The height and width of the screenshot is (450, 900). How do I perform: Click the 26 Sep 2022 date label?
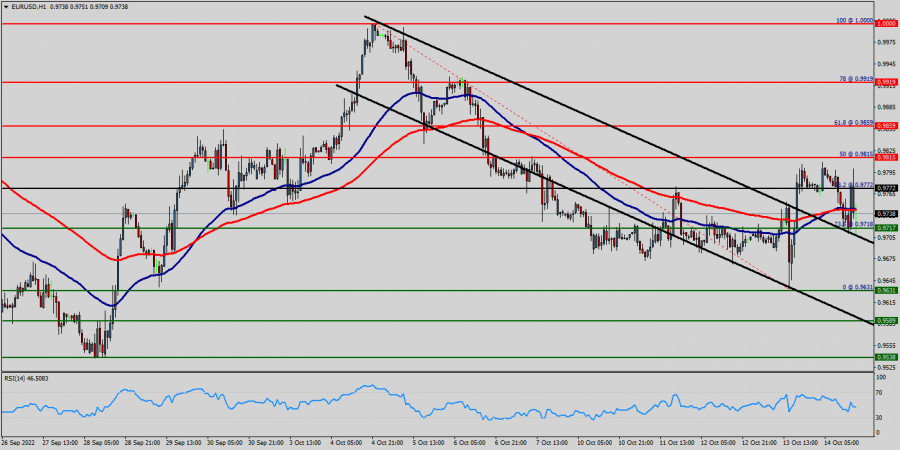pos(16,443)
